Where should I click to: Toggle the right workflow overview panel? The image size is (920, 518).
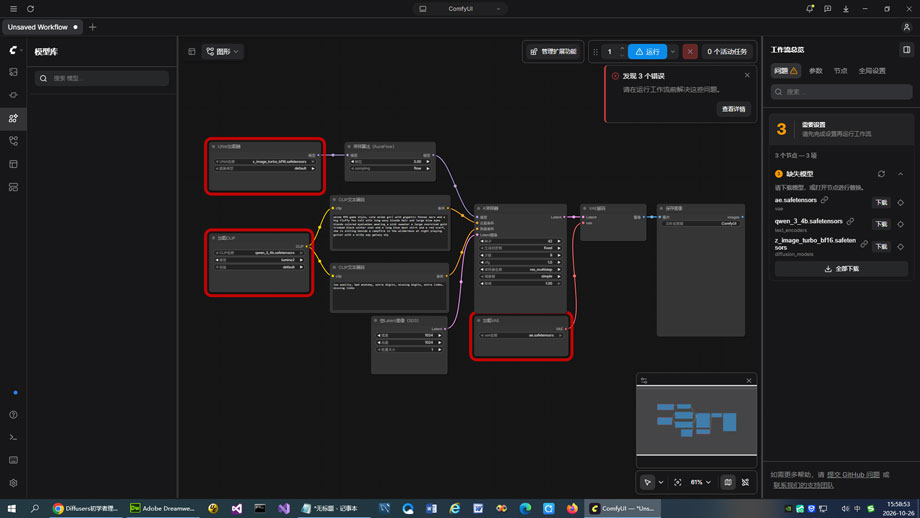[907, 50]
